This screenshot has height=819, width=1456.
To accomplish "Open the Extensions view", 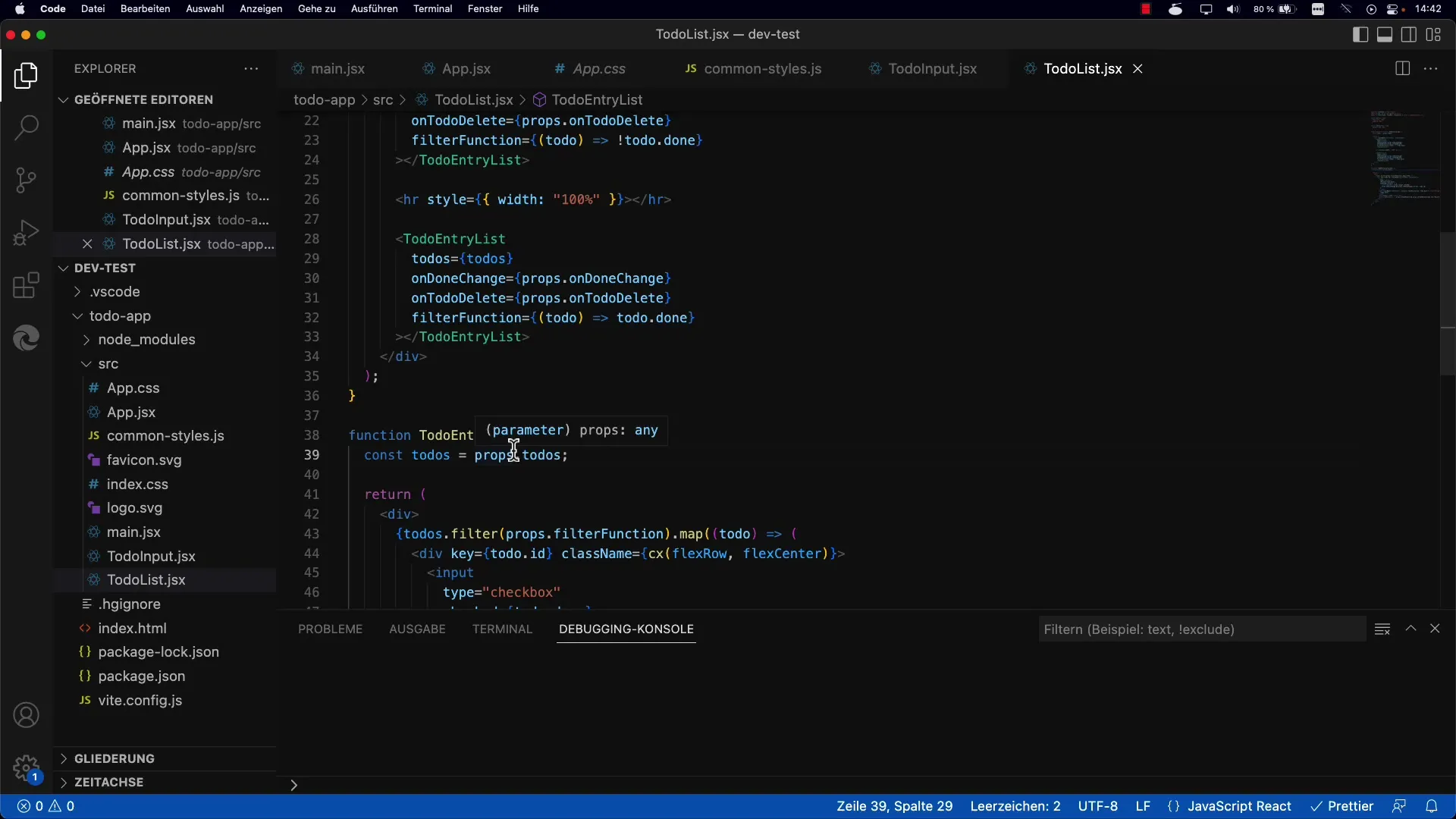I will point(26,286).
